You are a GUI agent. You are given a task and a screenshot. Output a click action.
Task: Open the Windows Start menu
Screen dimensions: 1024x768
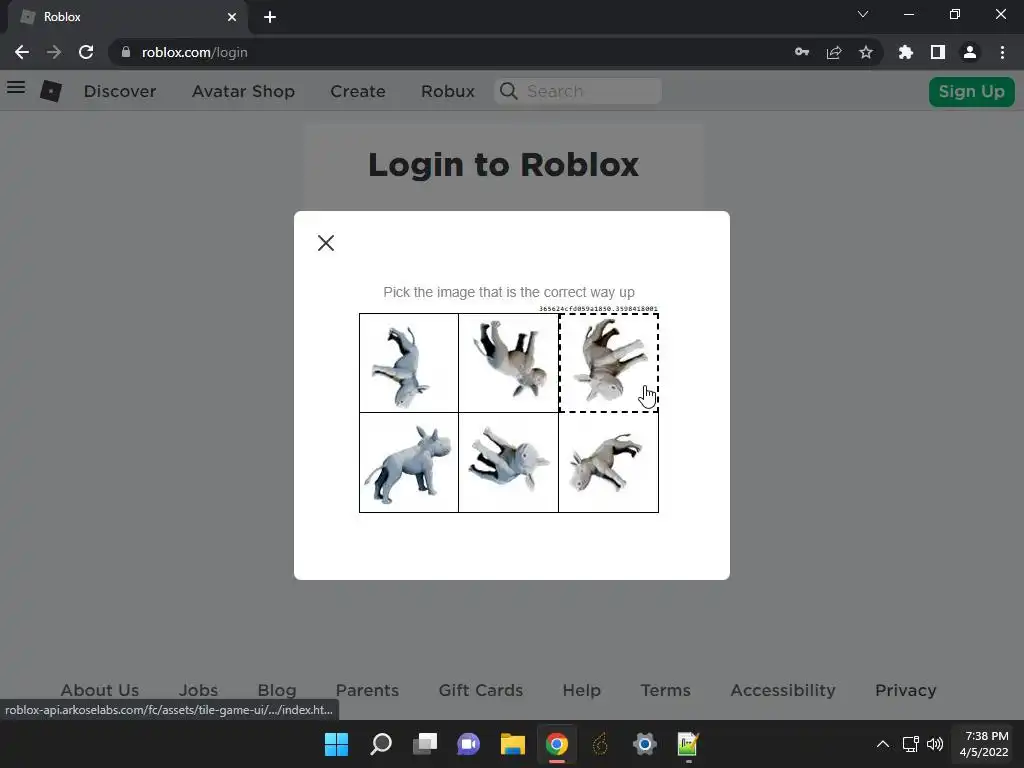click(336, 744)
